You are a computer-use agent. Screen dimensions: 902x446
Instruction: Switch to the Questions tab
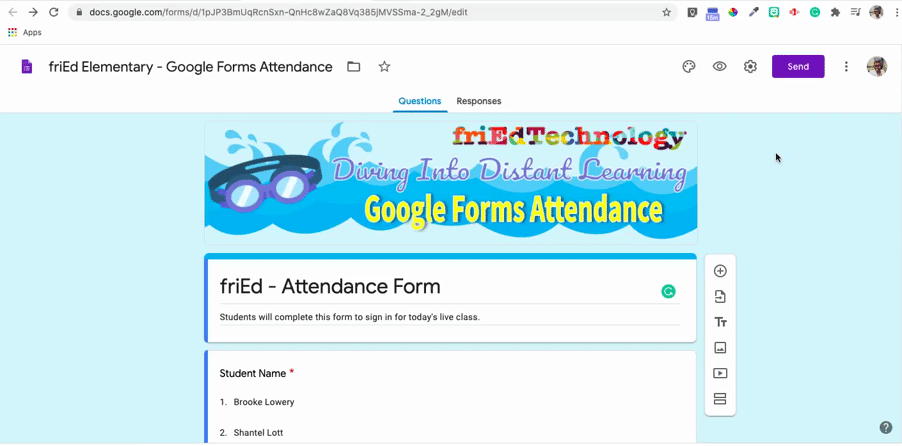(420, 101)
